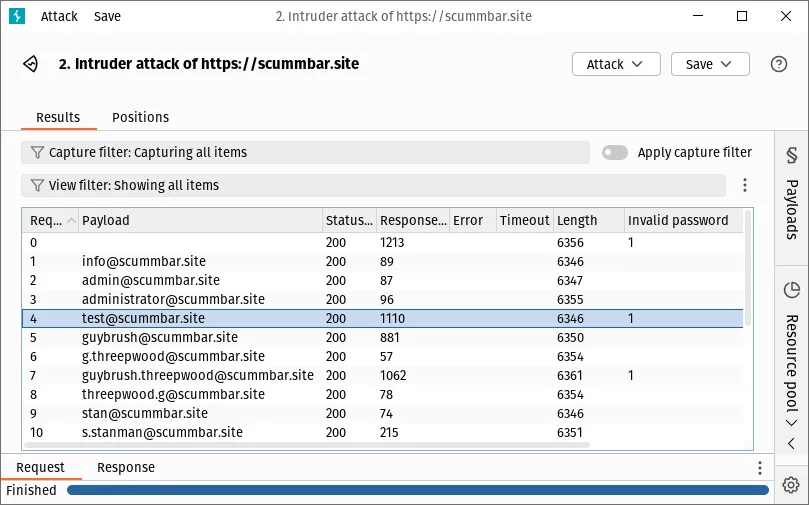The height and width of the screenshot is (505, 809).
Task: Open the Save menu in title bar
Action: click(107, 17)
